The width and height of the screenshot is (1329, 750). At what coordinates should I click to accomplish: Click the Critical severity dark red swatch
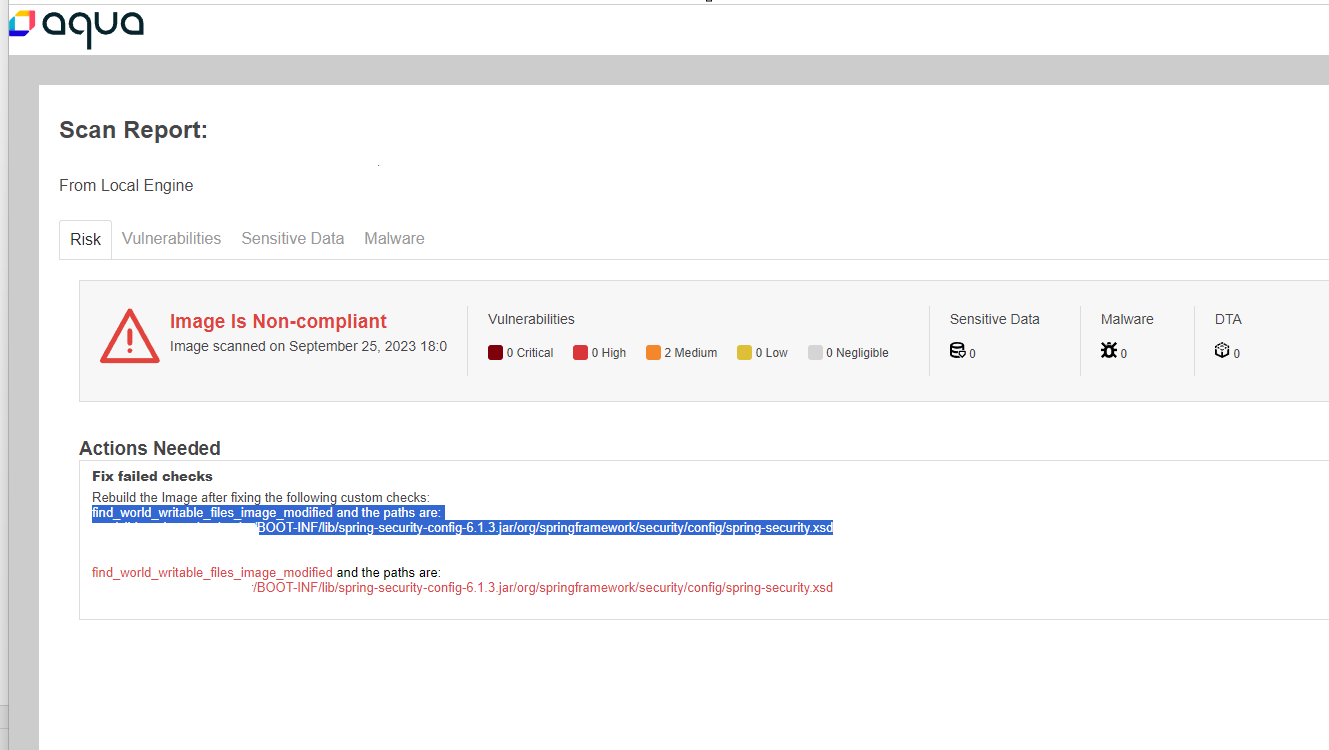[495, 352]
